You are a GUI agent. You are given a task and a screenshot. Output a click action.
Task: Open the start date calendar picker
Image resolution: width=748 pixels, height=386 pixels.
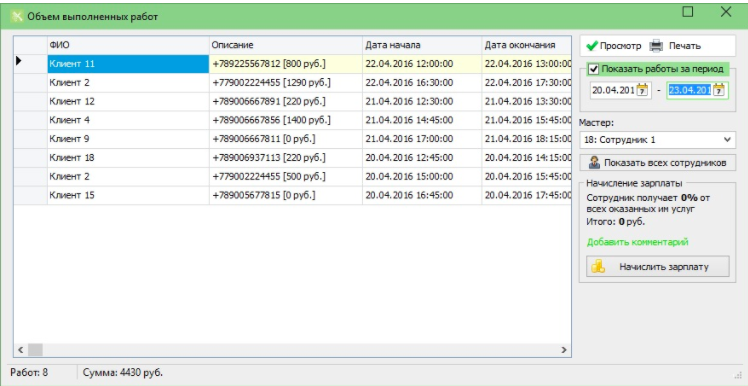coord(643,90)
